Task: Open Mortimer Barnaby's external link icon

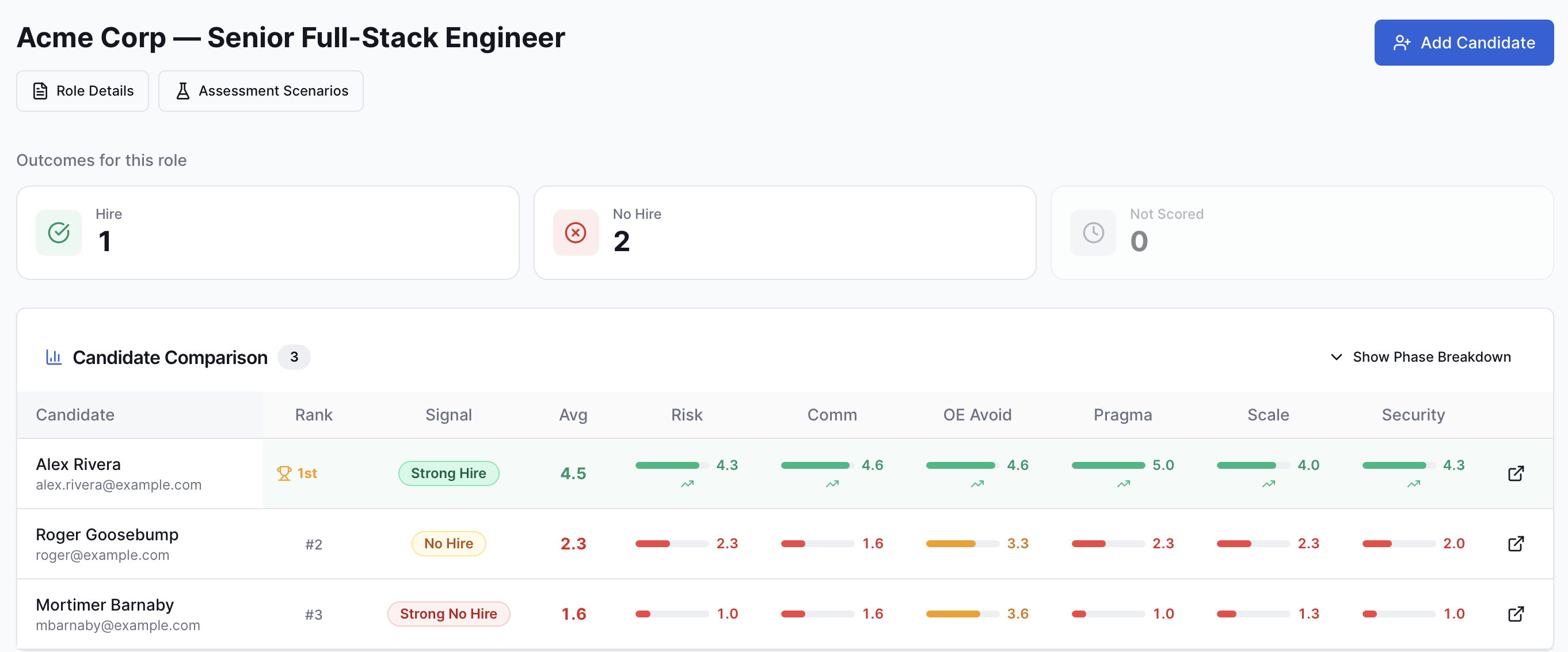Action: pyautogui.click(x=1517, y=613)
